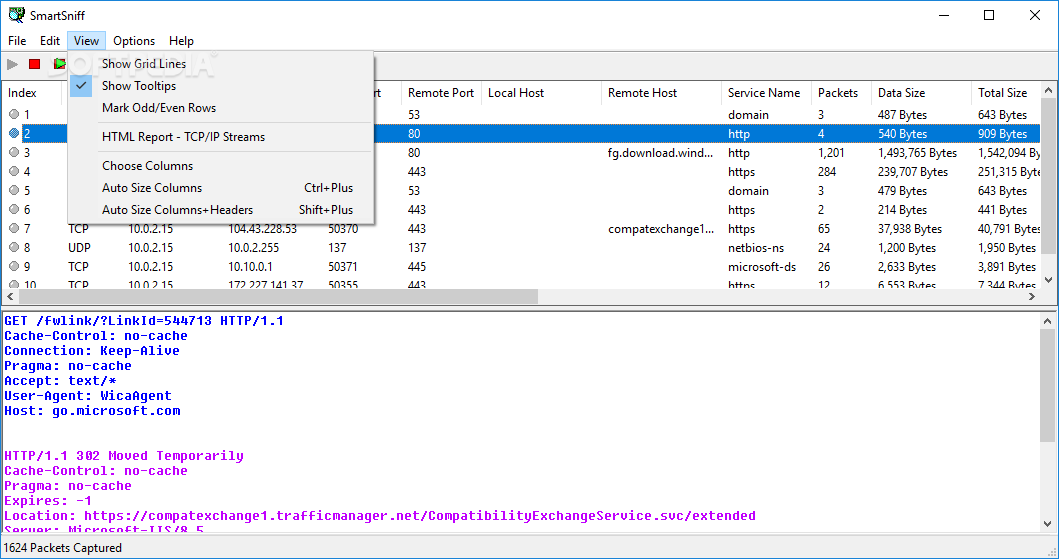
Task: Click the packet list's down scroll arrow
Action: [x=1048, y=280]
